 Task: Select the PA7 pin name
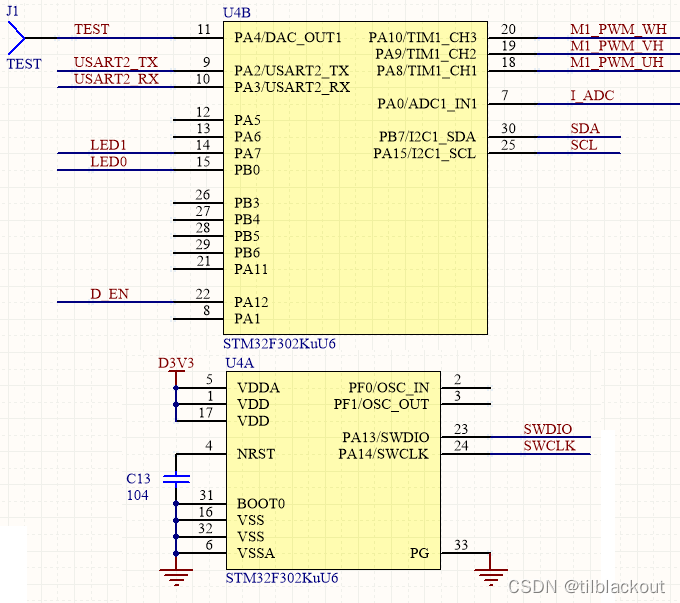point(248,154)
